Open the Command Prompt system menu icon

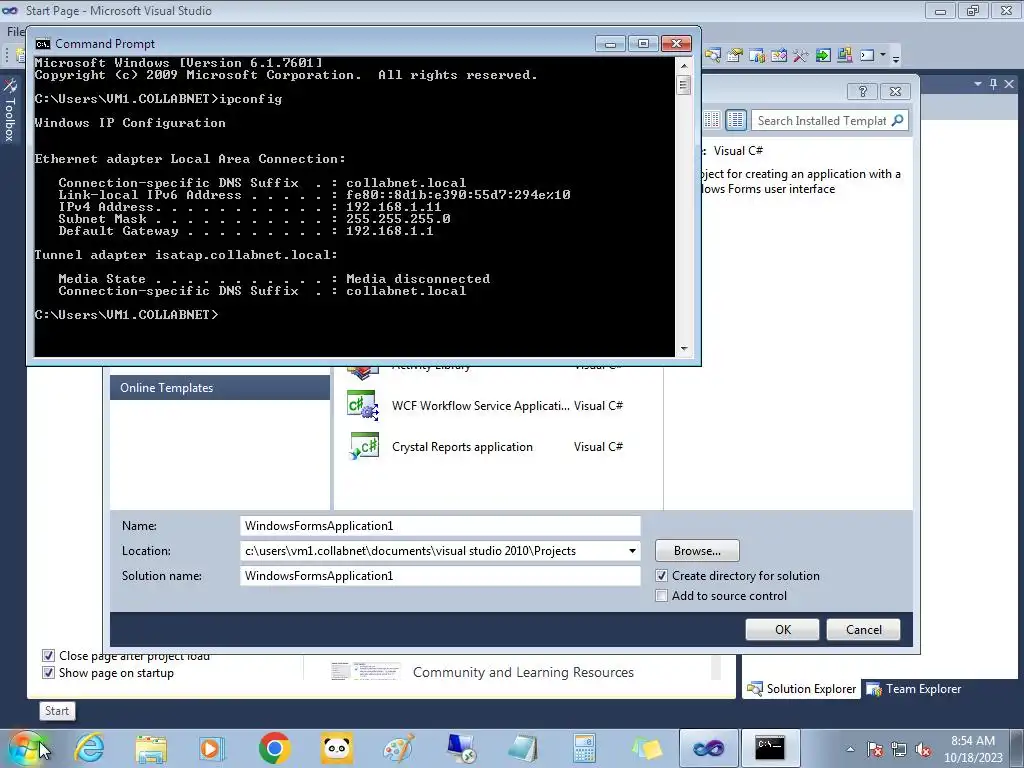[43, 44]
